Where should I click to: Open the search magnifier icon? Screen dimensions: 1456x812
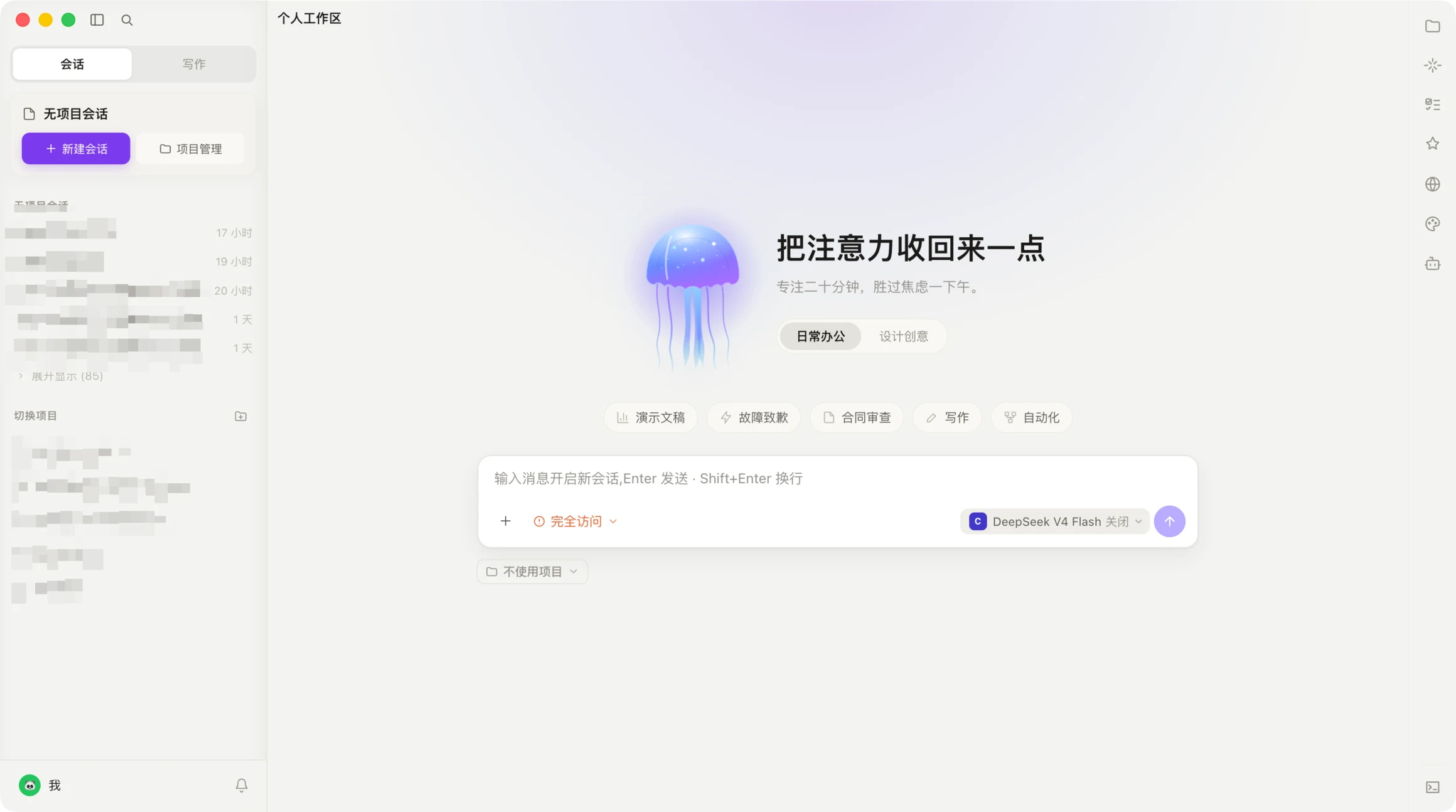pos(127,20)
